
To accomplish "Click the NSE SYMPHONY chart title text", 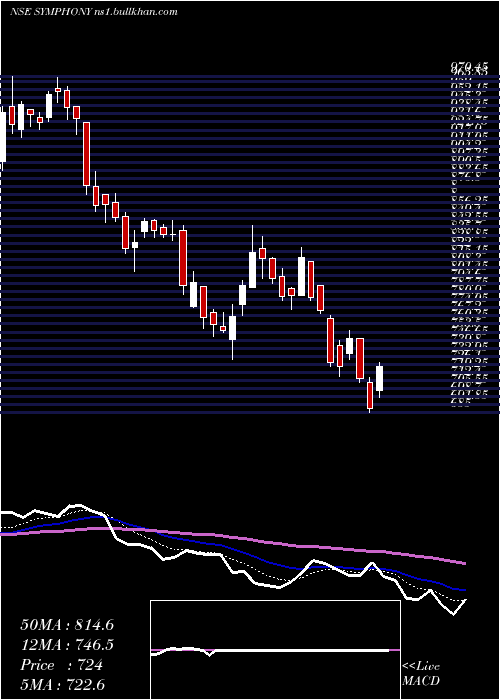I will 94,12.
